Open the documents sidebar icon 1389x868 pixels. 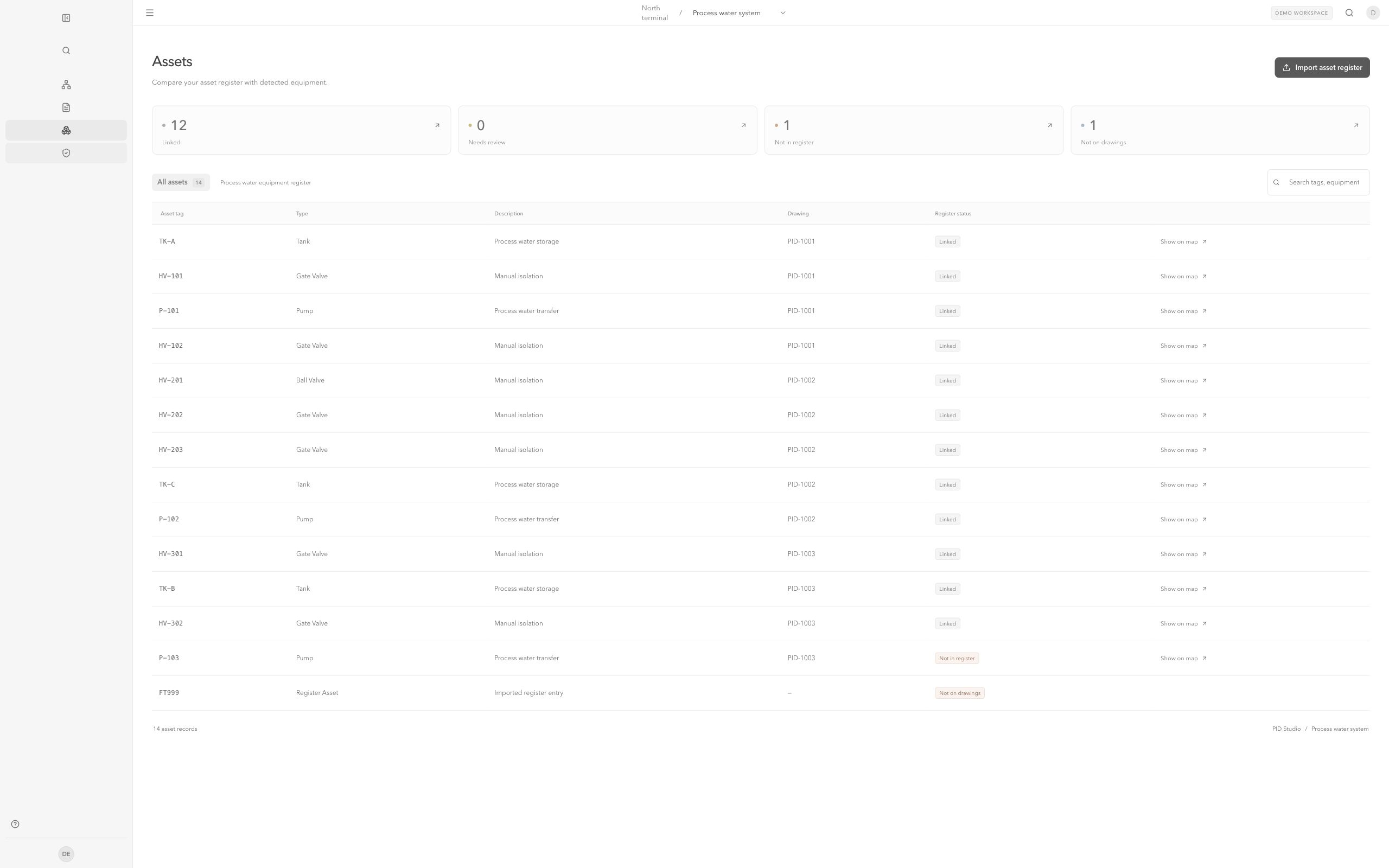(66, 107)
